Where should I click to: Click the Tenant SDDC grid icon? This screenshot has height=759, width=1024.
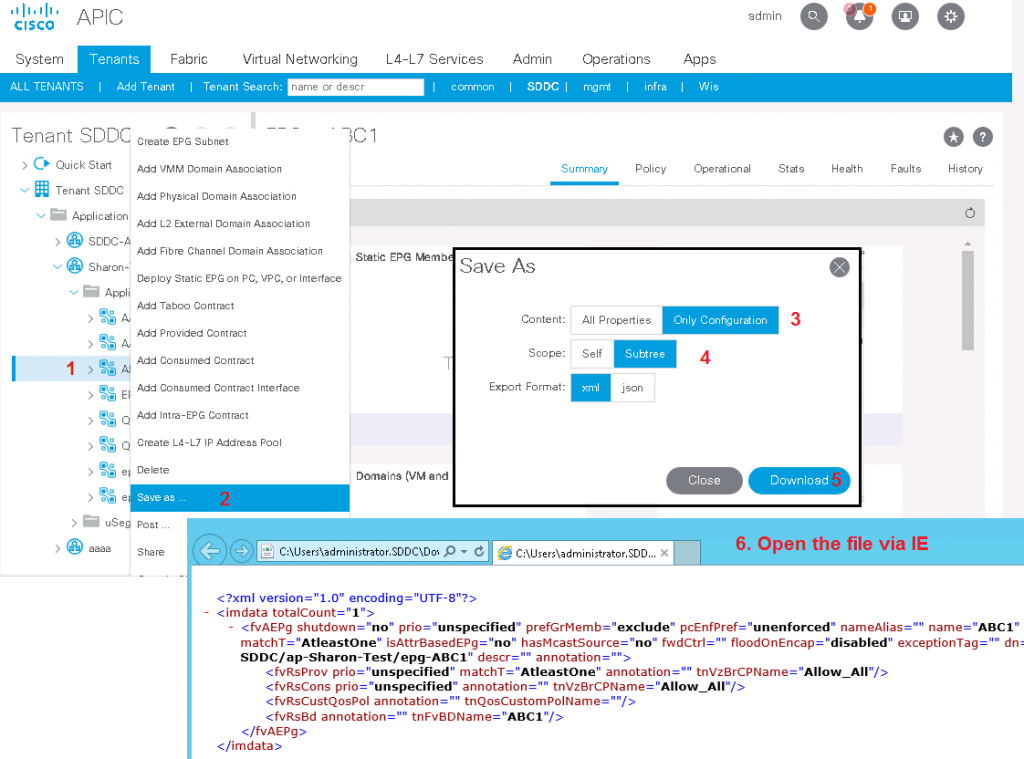tap(42, 189)
